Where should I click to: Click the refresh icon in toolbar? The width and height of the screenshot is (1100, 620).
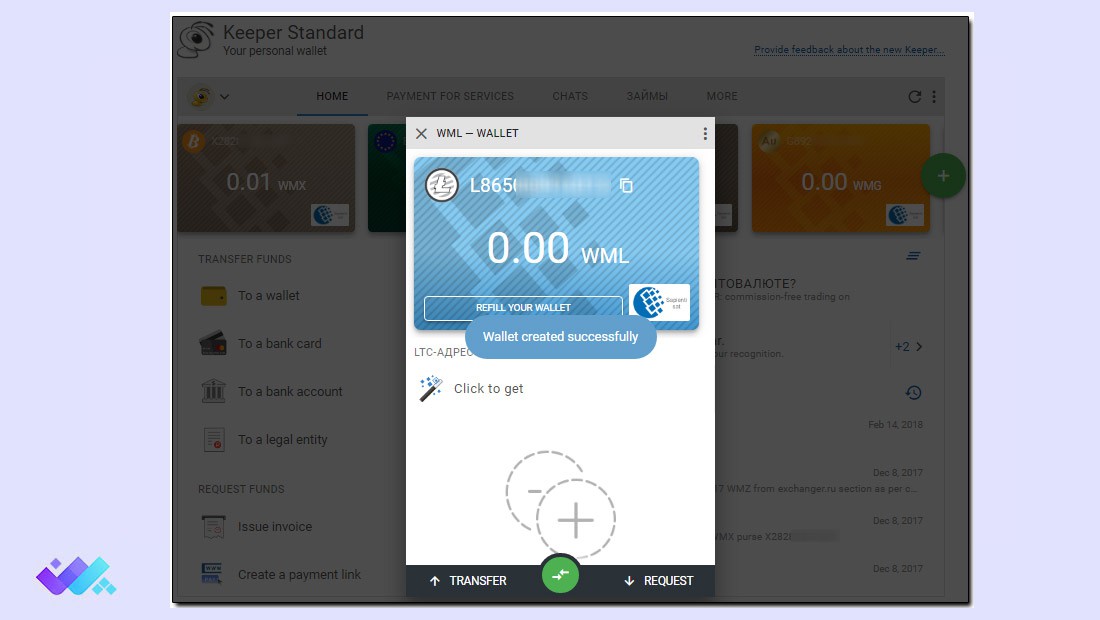914,97
